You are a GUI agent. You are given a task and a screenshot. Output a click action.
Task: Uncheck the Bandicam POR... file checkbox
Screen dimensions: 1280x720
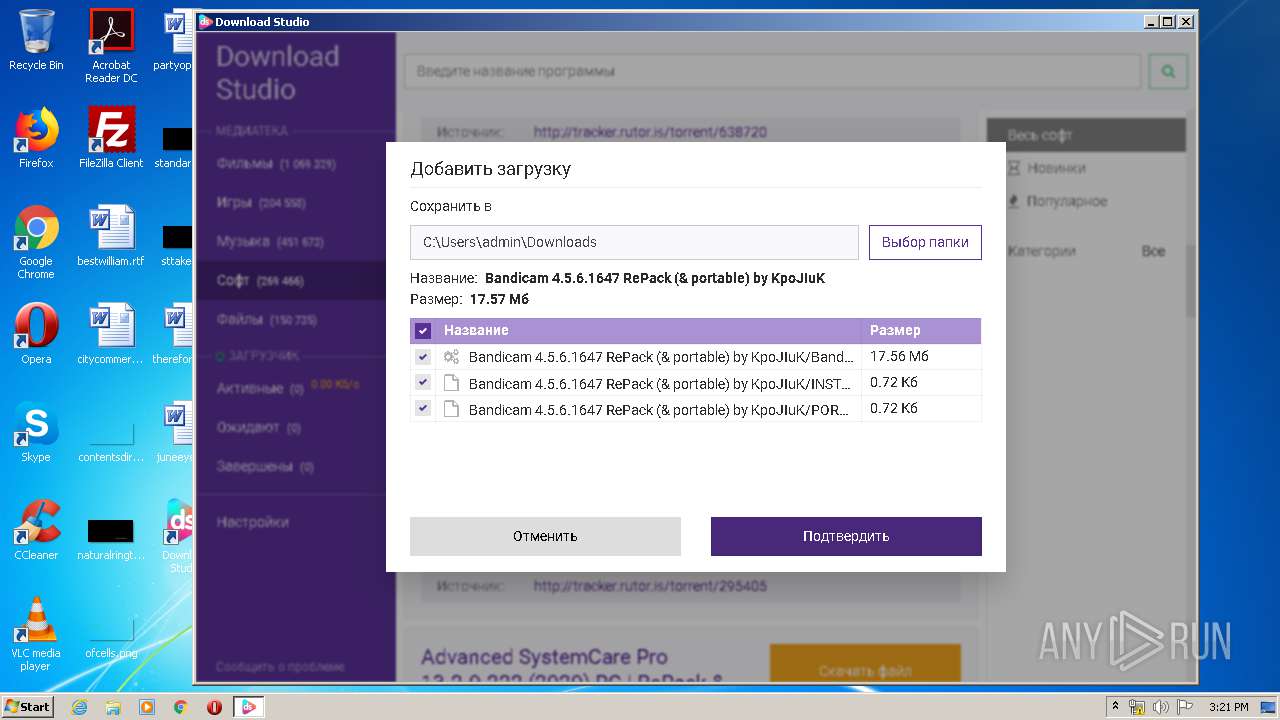[423, 409]
